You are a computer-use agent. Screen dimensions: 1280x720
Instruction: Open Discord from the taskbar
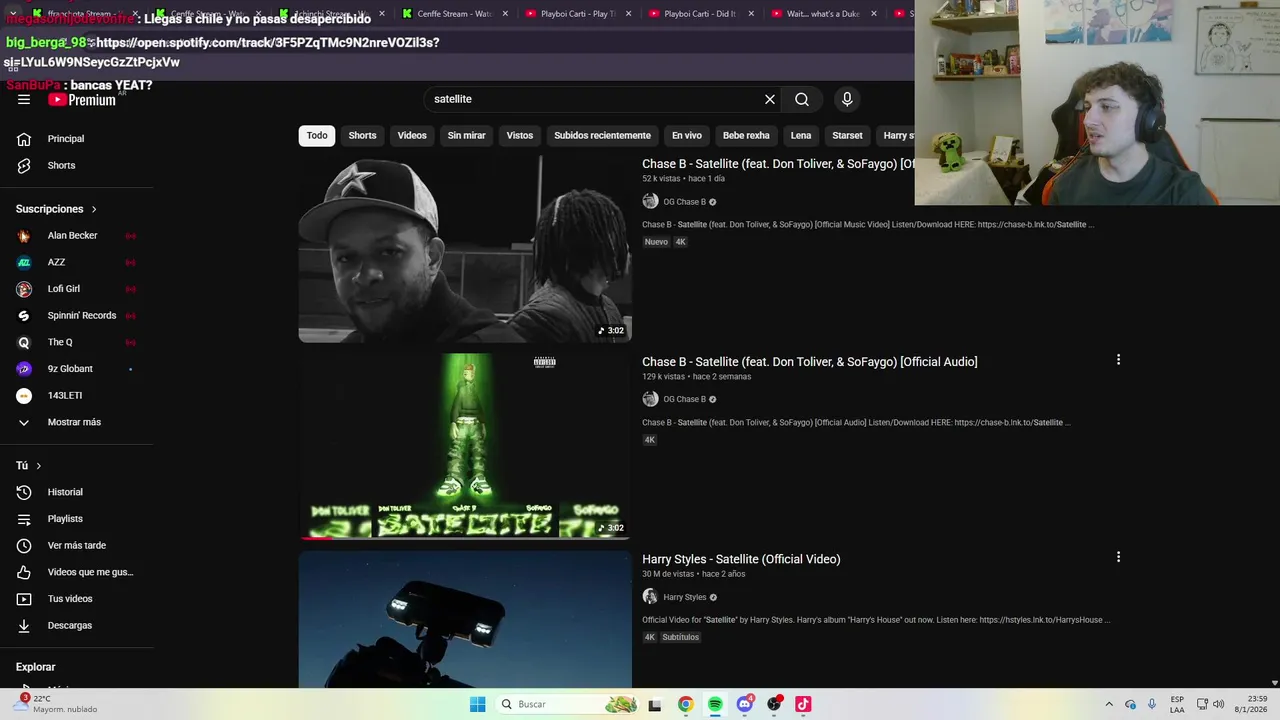click(744, 704)
